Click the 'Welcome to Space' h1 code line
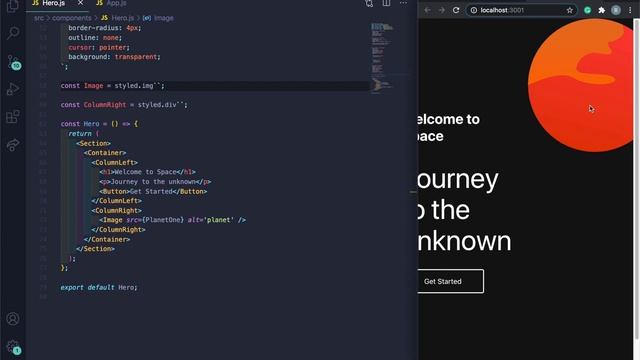The height and width of the screenshot is (360, 640). [147, 172]
